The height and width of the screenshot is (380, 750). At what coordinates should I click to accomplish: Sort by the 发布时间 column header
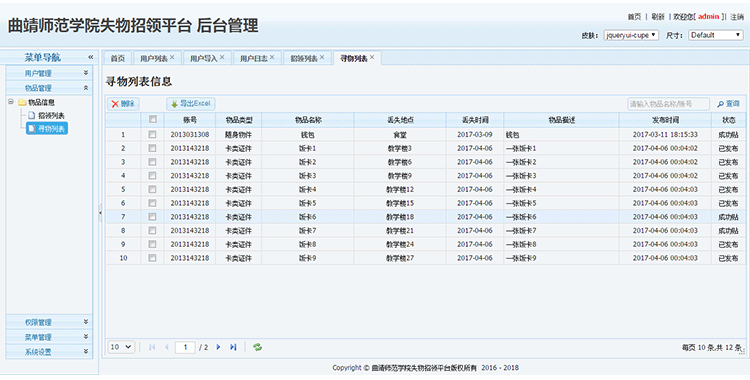(665, 120)
